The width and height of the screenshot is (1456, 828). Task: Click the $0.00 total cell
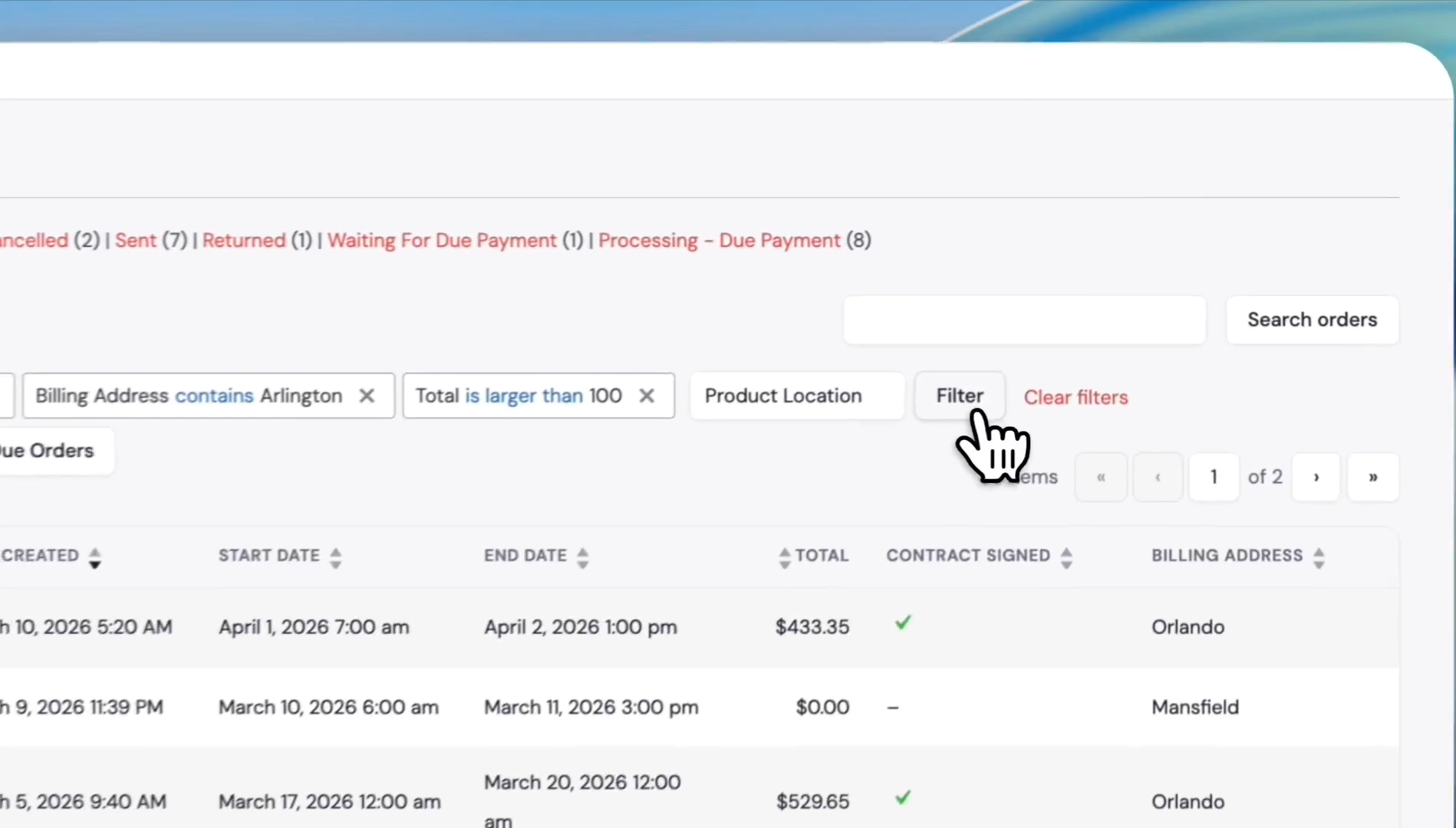pyautogui.click(x=822, y=707)
